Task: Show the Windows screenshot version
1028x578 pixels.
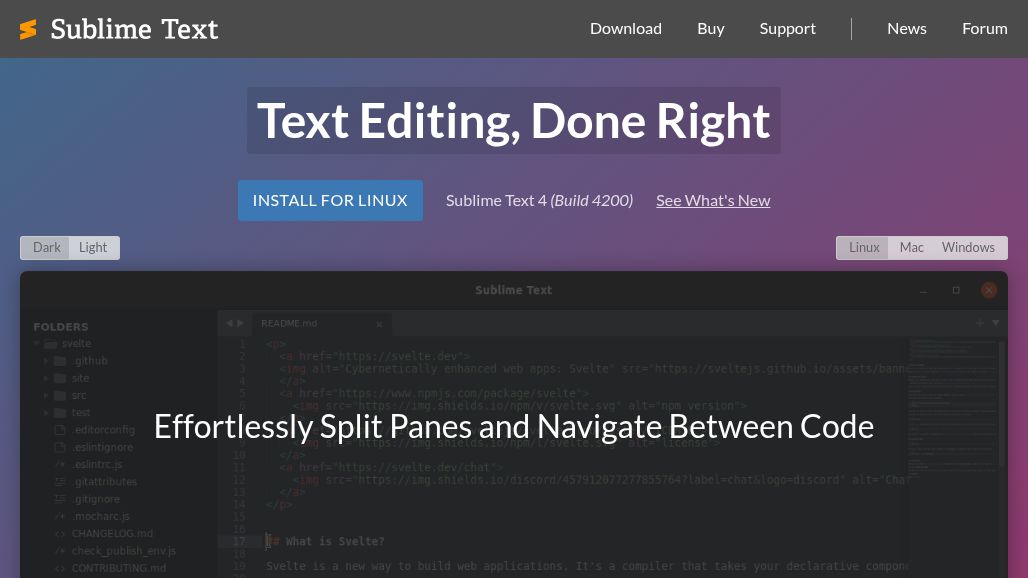Action: click(x=968, y=248)
